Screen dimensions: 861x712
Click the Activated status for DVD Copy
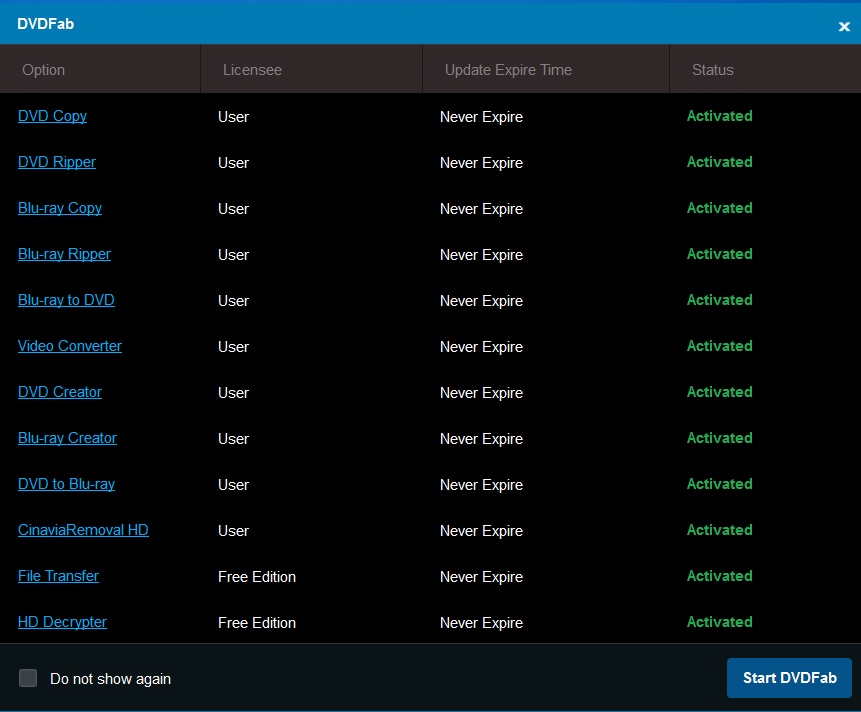(719, 116)
